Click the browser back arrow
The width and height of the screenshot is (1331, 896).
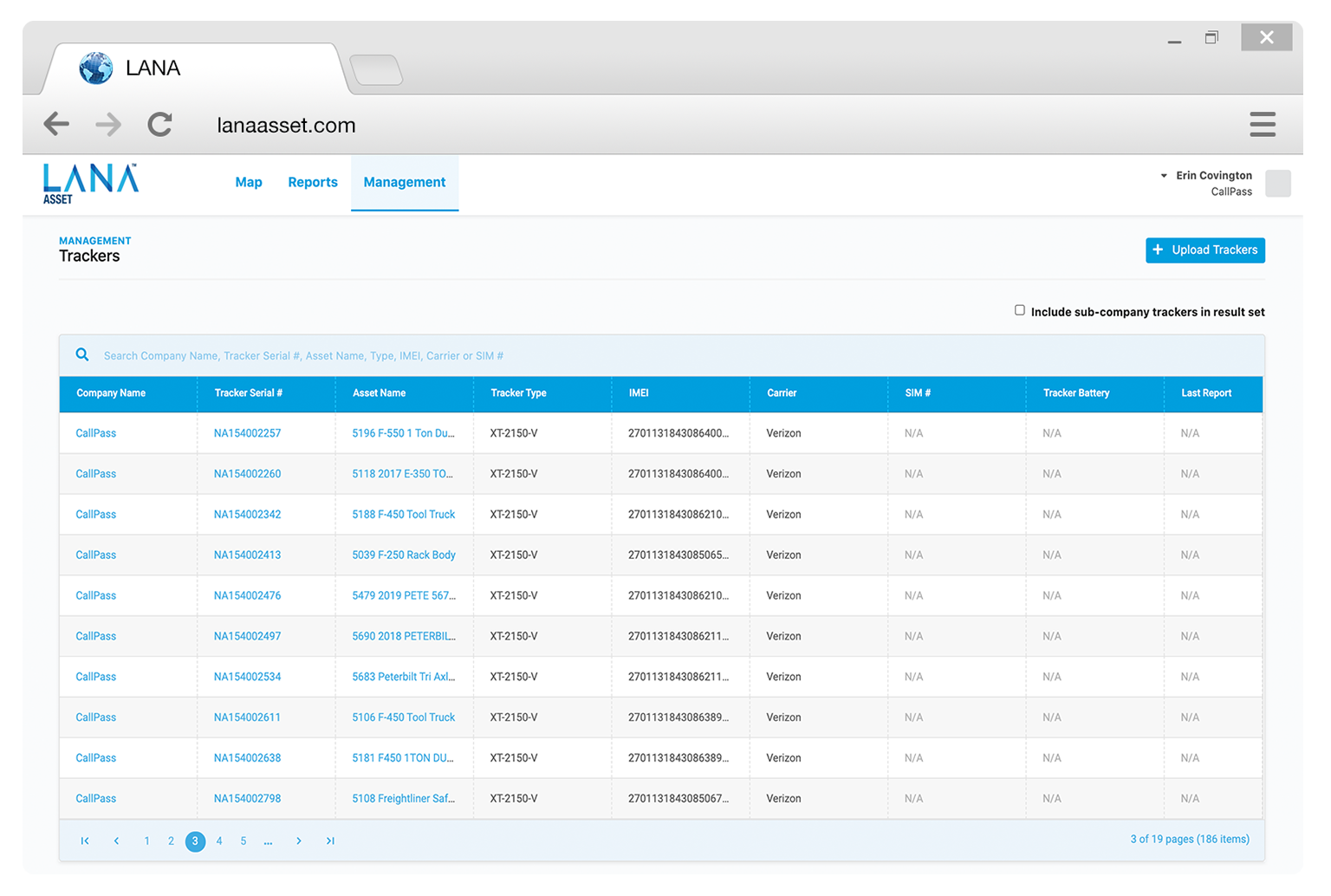pos(56,124)
